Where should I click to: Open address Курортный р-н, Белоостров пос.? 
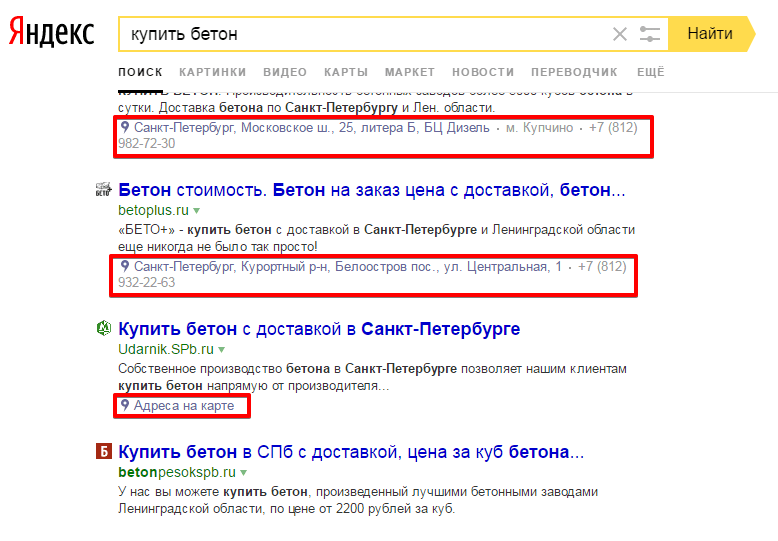tap(348, 267)
